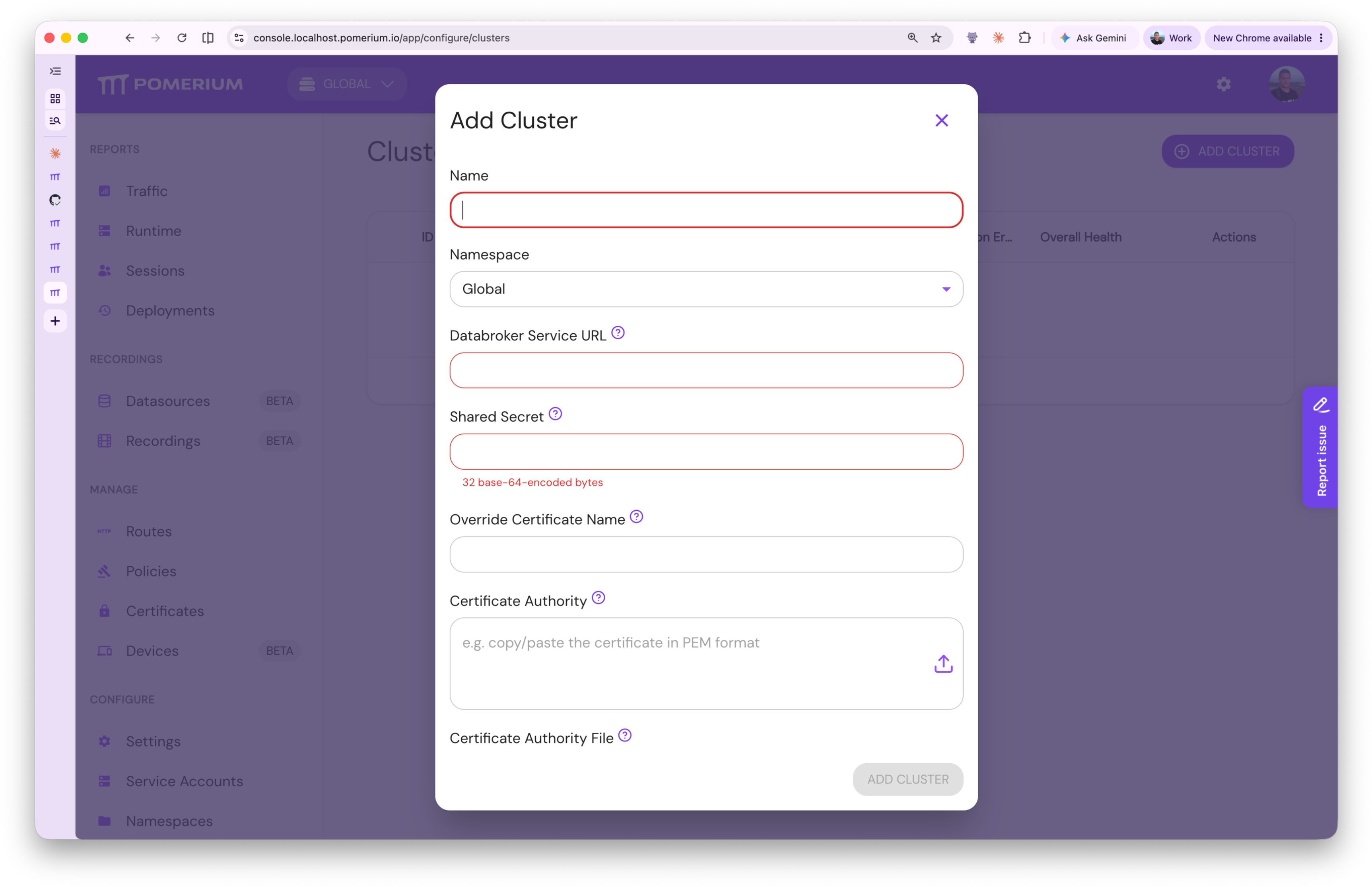Click the orange starburst extension icon in toolbar
Screen dimensions: 1372x887
tap(998, 38)
